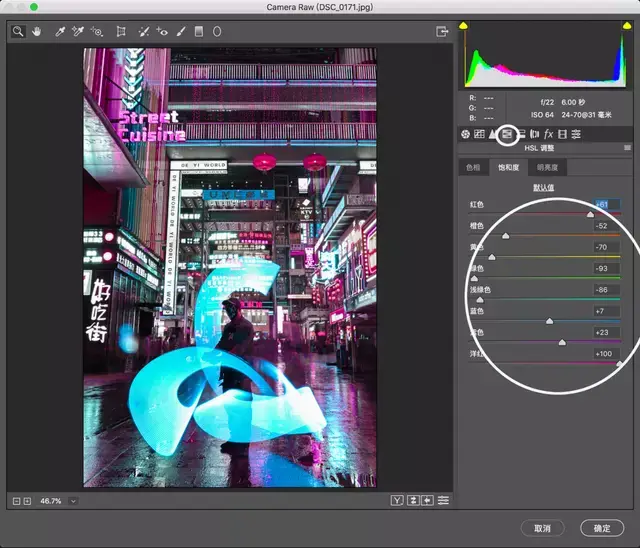Select the Zoom tool
Screen dimensions: 640x548
pos(18,31)
